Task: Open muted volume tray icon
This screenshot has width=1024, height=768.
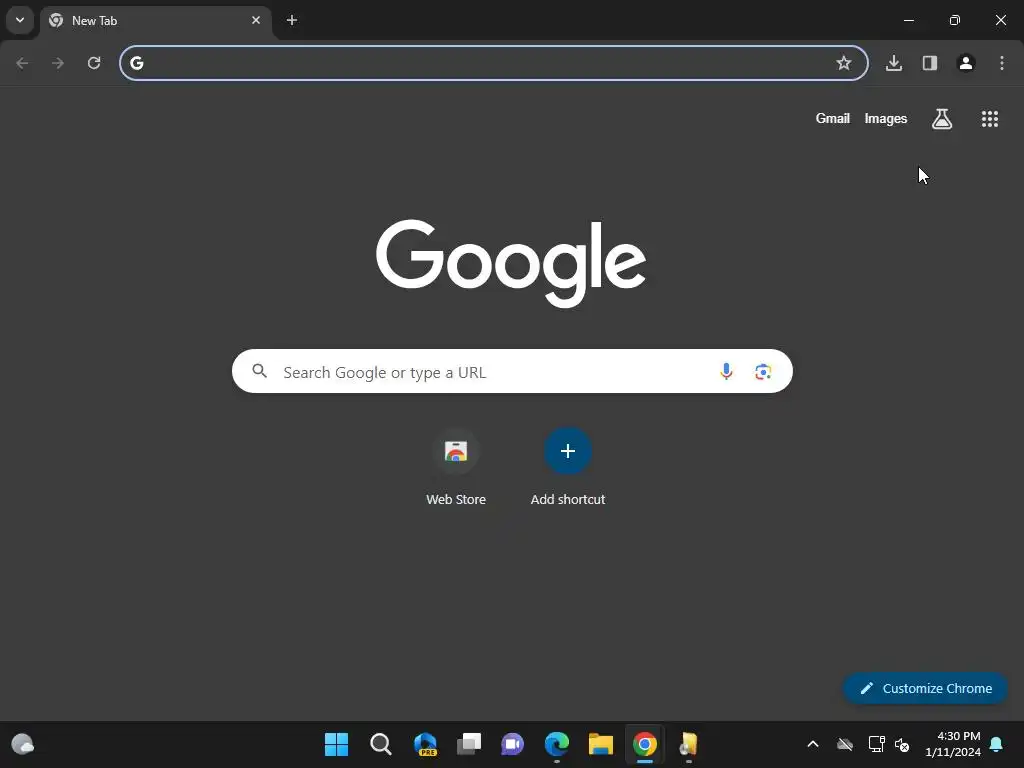Action: pos(902,744)
